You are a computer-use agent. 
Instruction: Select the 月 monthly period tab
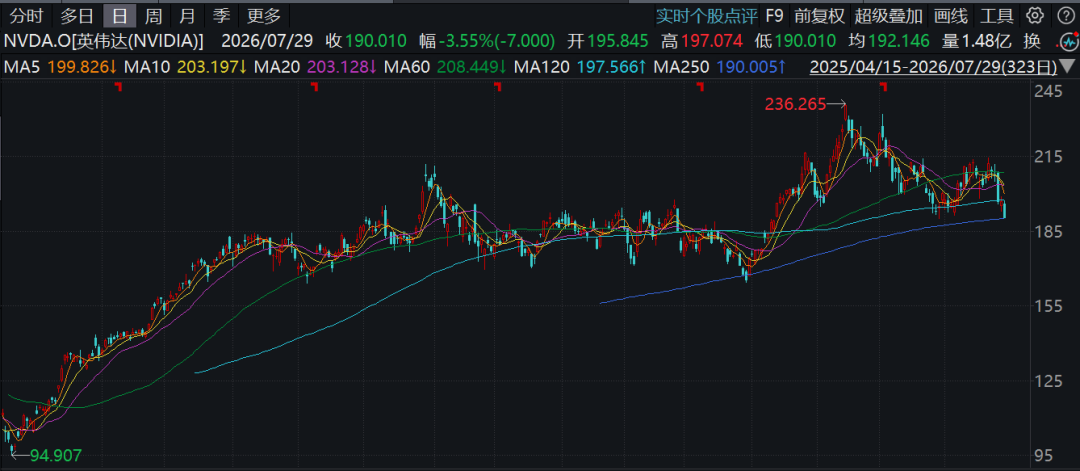[x=187, y=15]
